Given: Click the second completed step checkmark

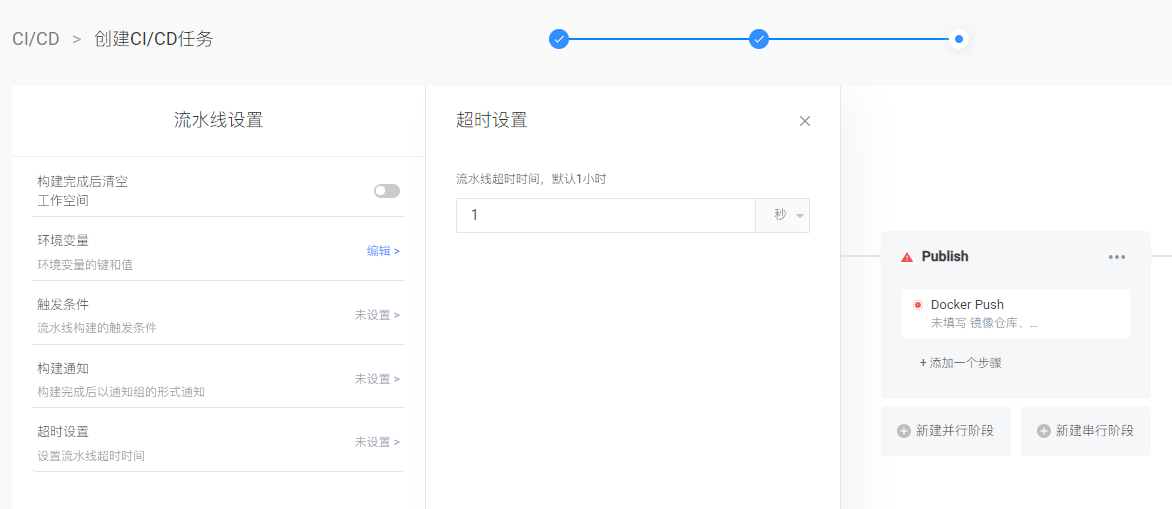Looking at the screenshot, I should [x=759, y=39].
